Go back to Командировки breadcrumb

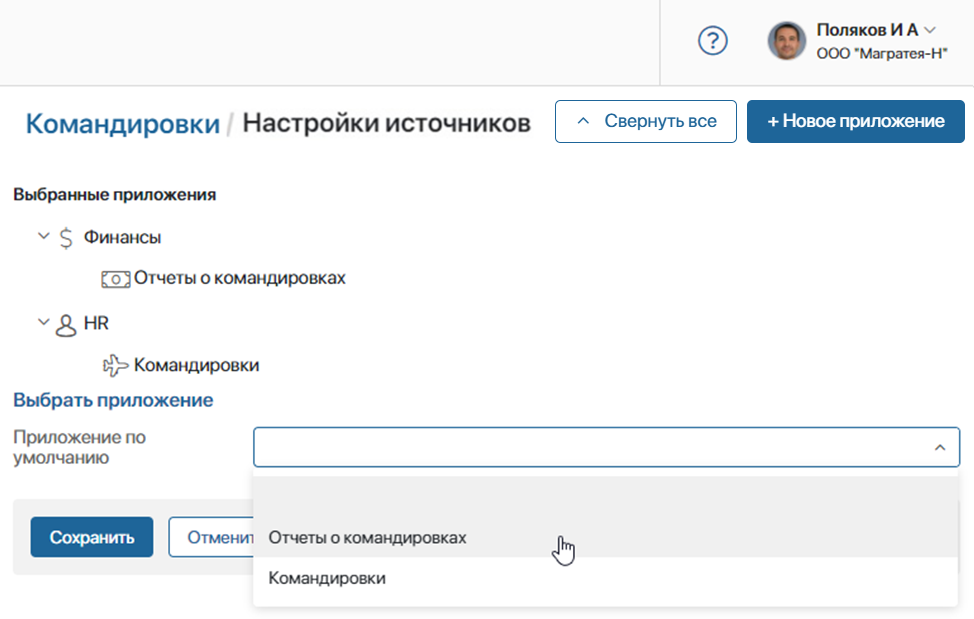122,123
